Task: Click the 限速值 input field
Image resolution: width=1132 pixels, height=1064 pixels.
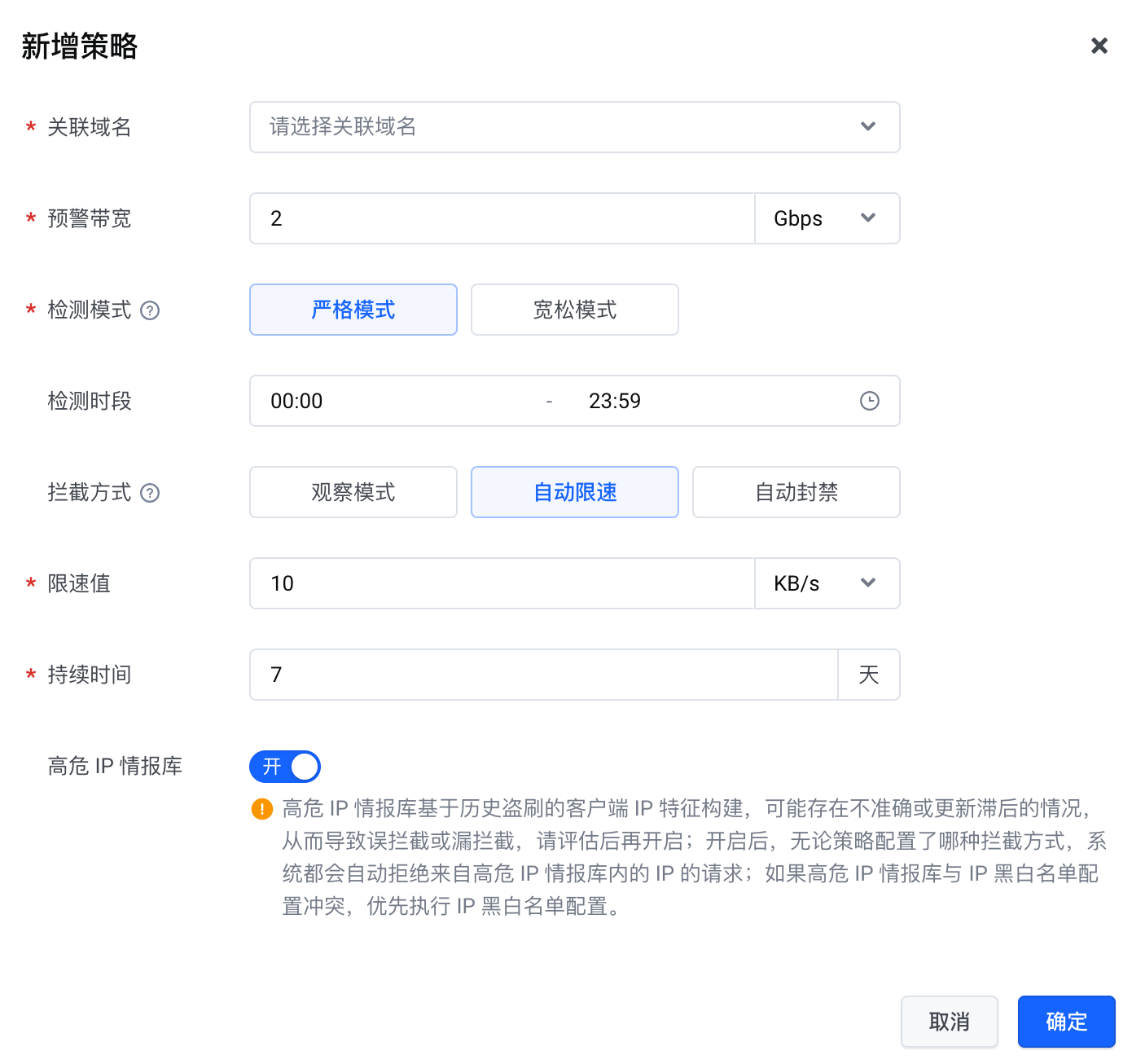Action: tap(502, 583)
